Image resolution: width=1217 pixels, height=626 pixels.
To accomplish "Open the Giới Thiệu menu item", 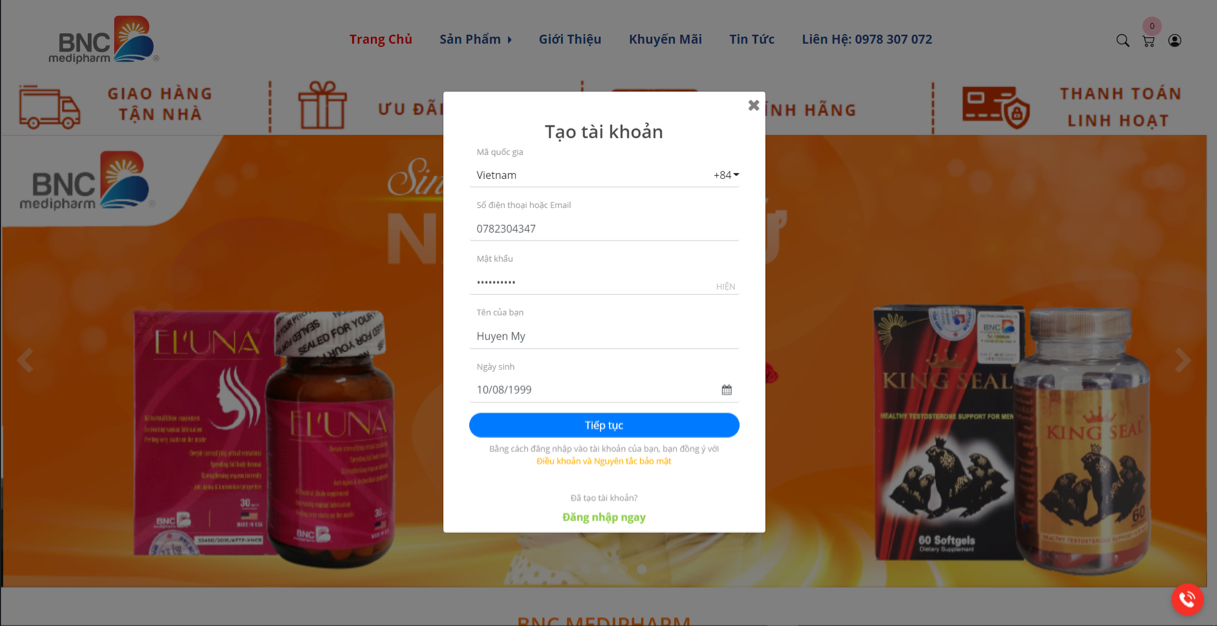I will click(x=570, y=39).
